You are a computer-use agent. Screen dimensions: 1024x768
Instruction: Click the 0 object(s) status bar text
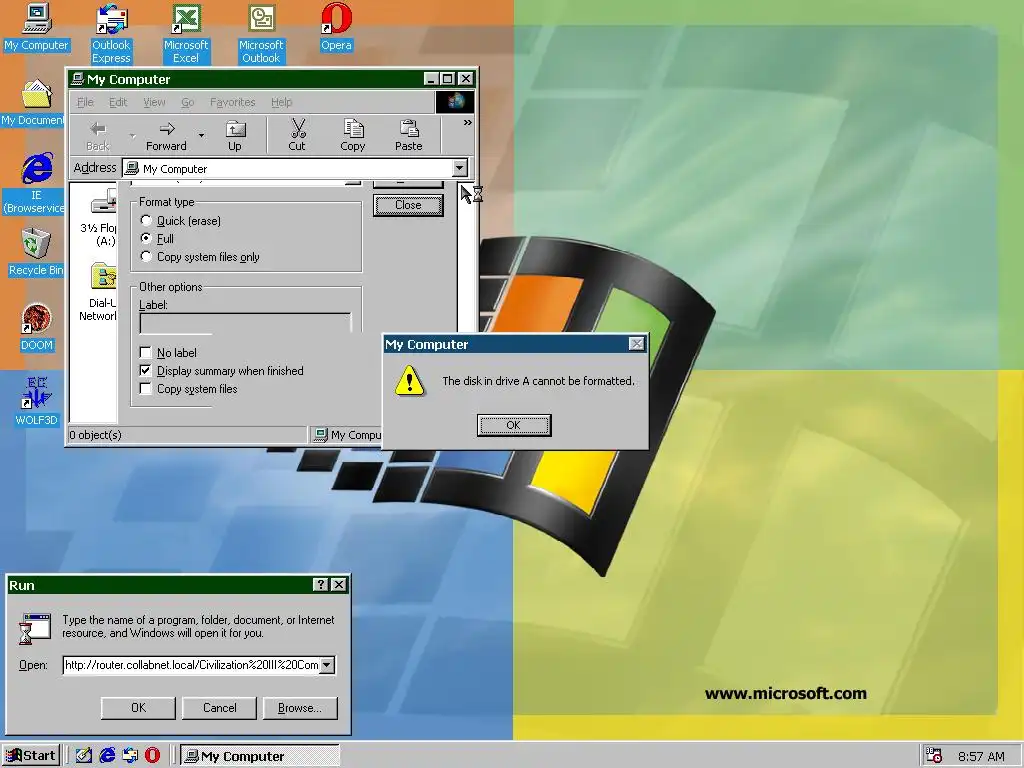pyautogui.click(x=95, y=435)
